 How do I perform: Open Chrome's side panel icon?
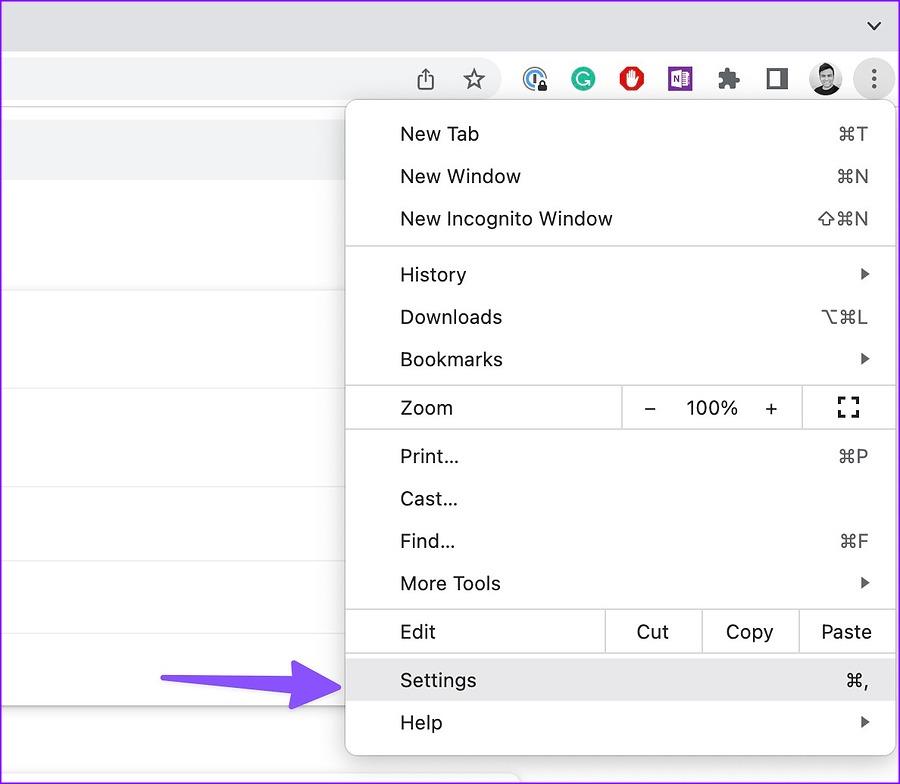click(x=776, y=78)
